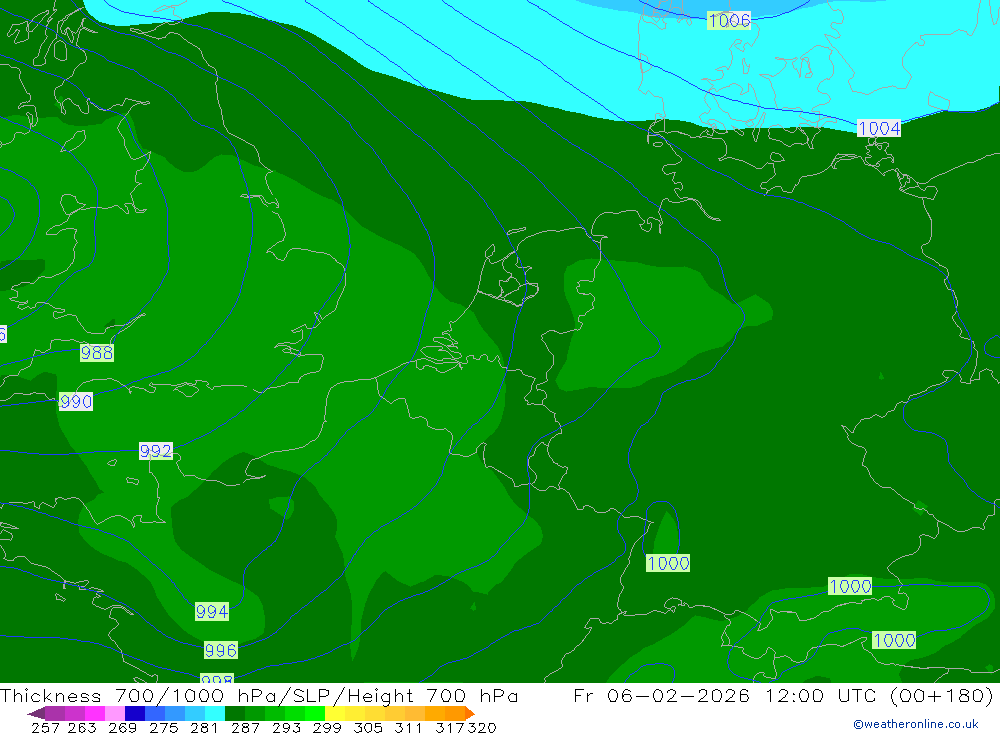Click the legend value 311

tap(408, 727)
